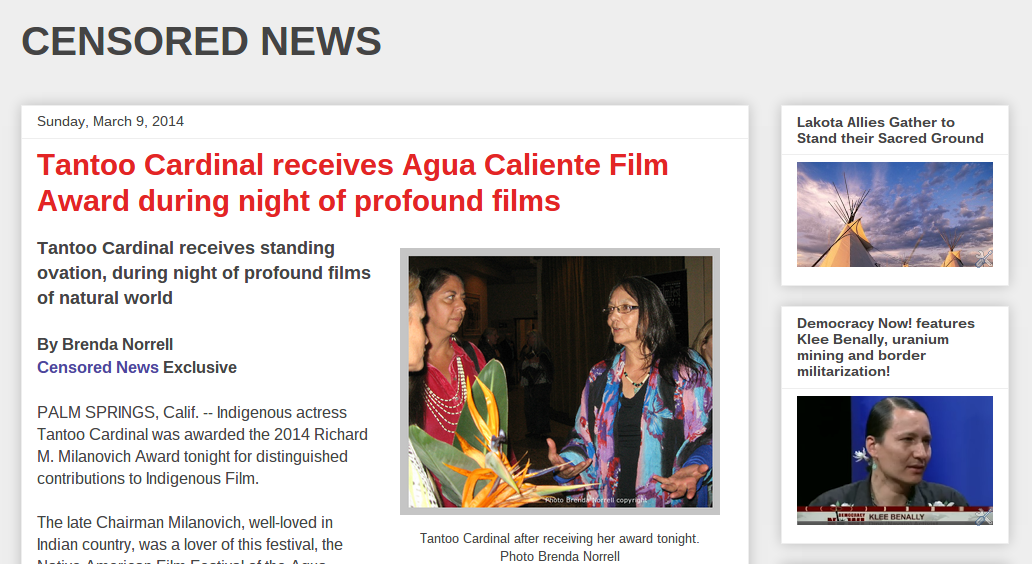Click the word 'Exclusive' beside Censored News
Screen dimensions: 1032x564
pos(200,367)
